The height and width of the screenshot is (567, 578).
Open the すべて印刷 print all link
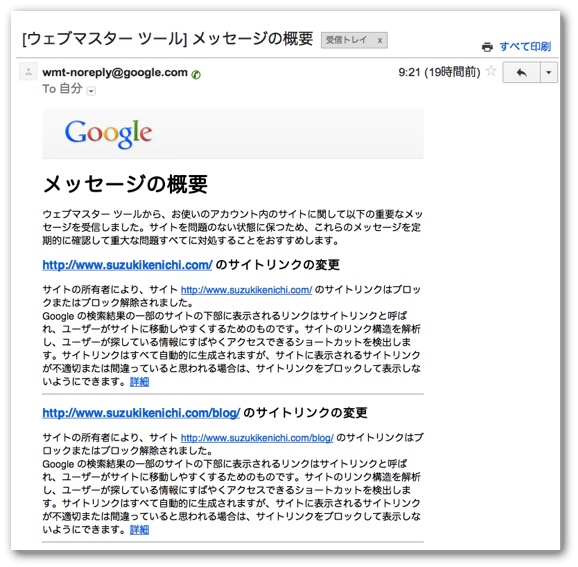pyautogui.click(x=525, y=46)
